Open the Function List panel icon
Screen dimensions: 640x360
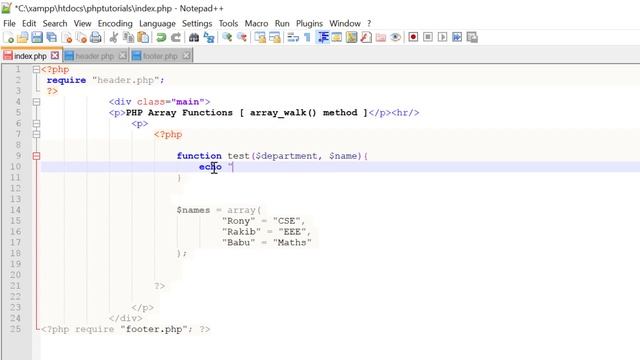366,38
